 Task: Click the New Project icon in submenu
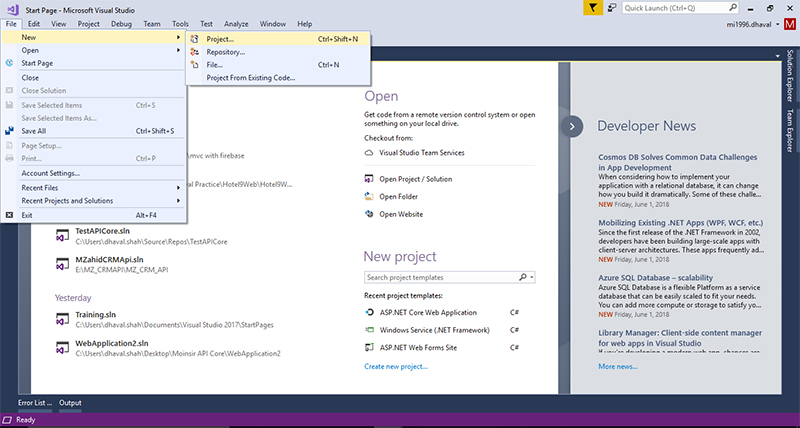195,39
